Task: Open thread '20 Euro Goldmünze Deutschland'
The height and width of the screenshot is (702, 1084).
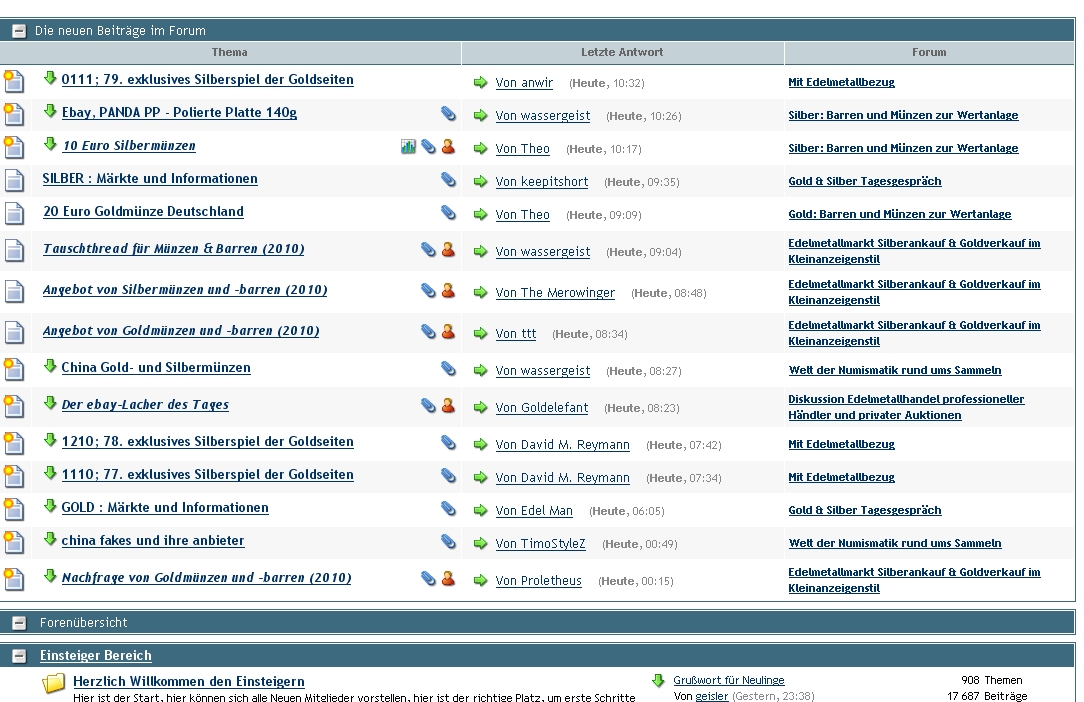Action: click(x=143, y=212)
